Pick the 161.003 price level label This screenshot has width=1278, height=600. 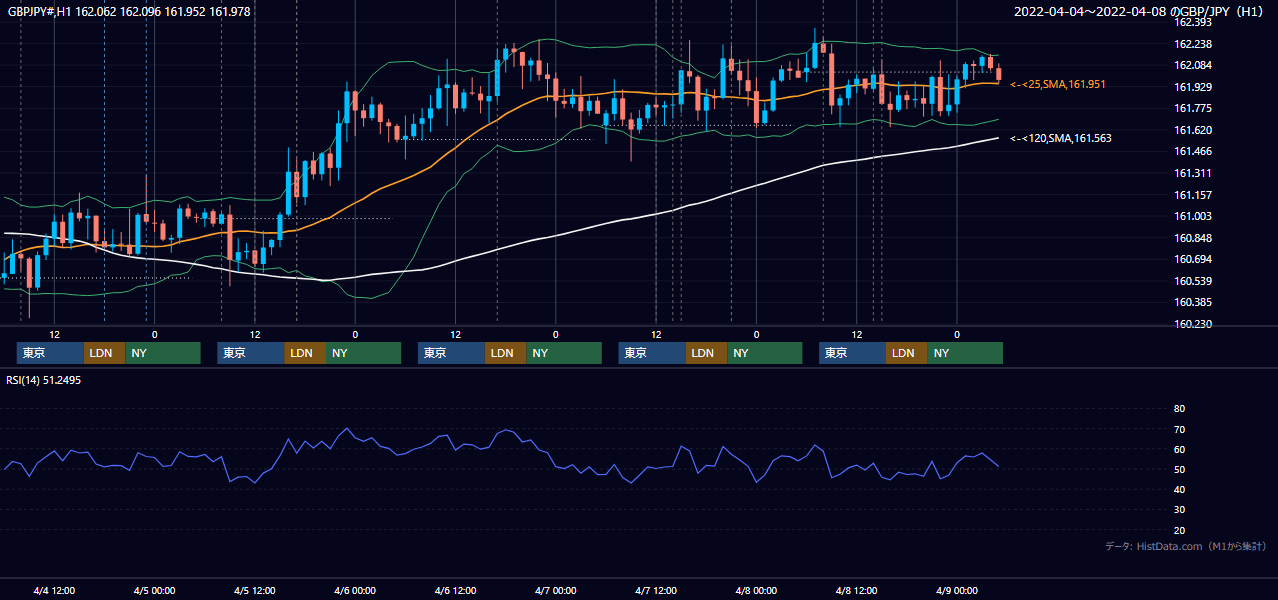1193,216
